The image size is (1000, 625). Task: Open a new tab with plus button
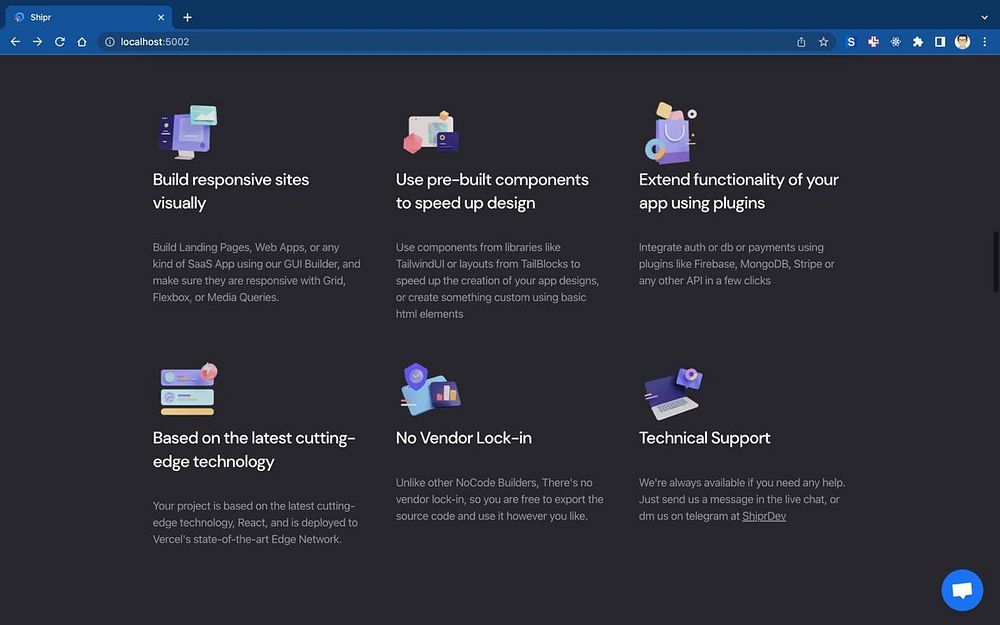187,17
